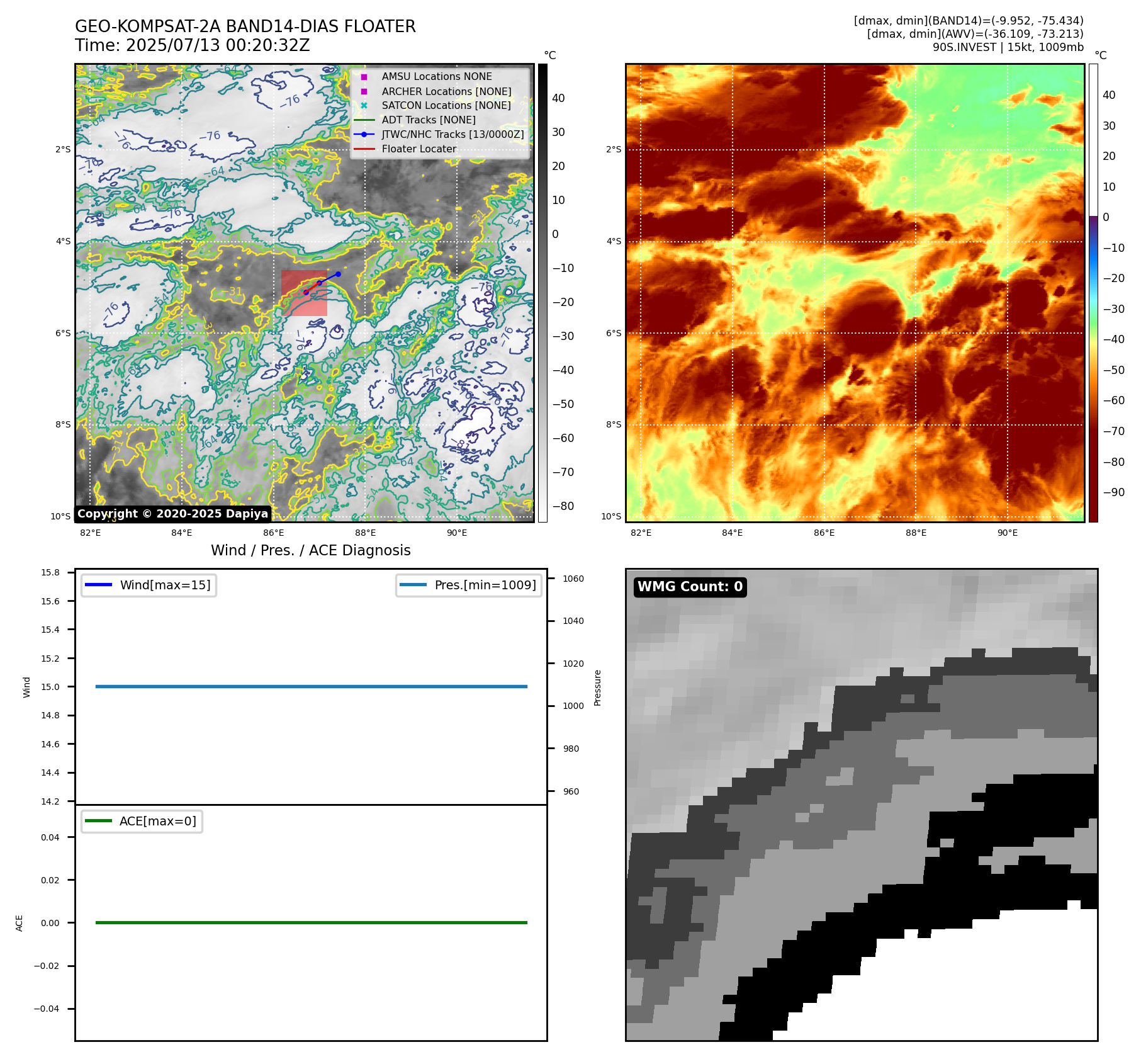Click the '90°E' longitude label on the right map
This screenshot has width=1141, height=1064.
point(1008,533)
